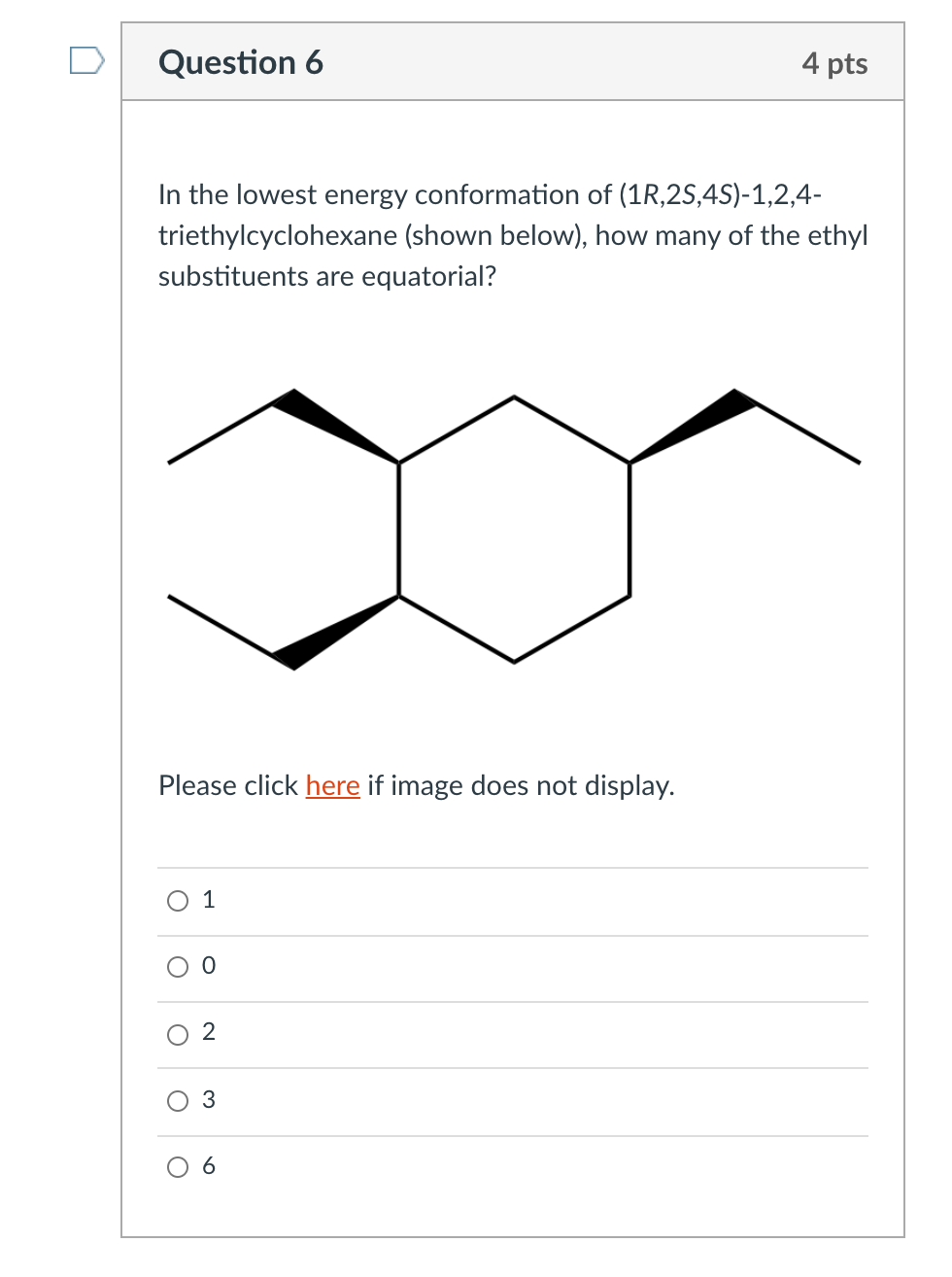Click the "4 pts" point value label

pos(836,62)
